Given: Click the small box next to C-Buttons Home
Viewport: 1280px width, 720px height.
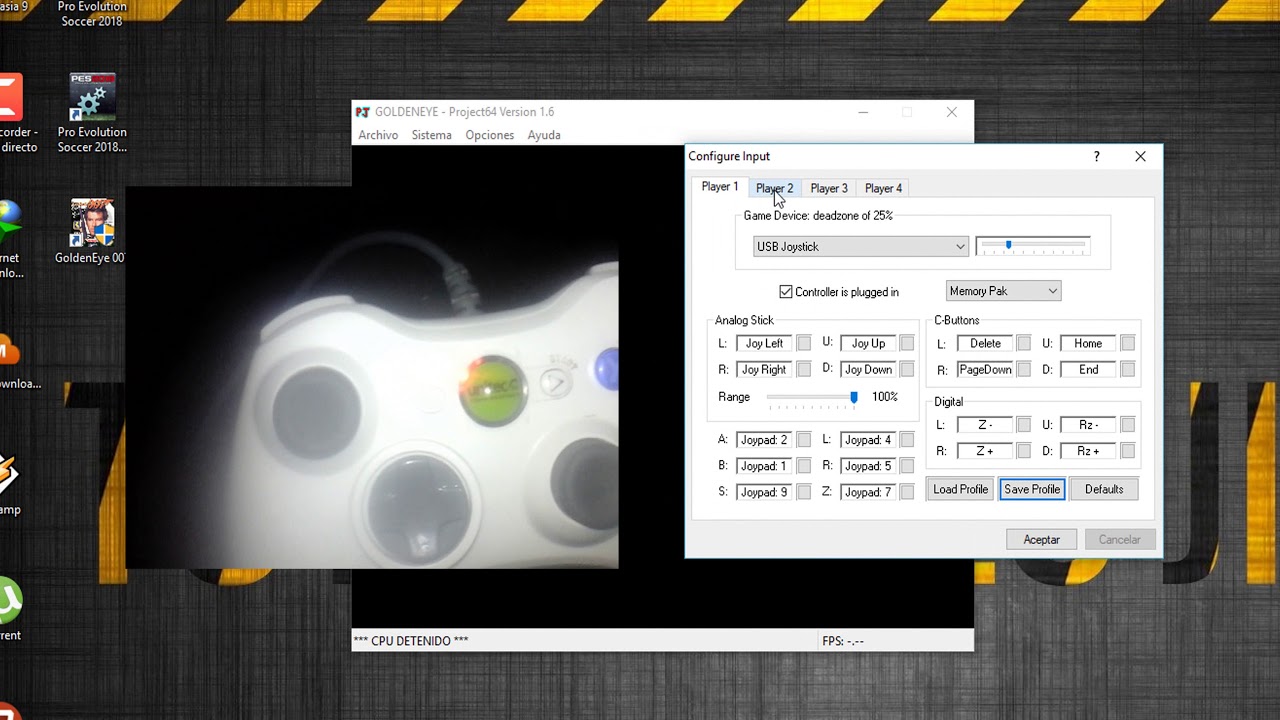Looking at the screenshot, I should click(x=1128, y=343).
